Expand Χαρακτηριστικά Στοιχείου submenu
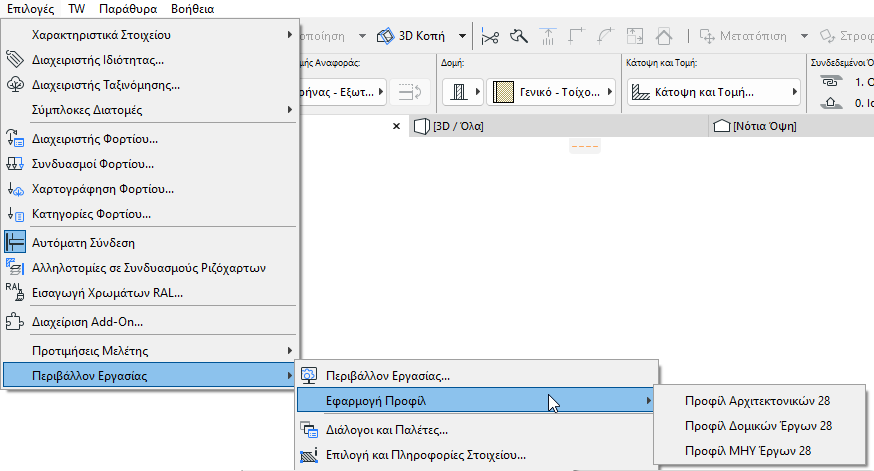This screenshot has height=471, width=874. 150,35
